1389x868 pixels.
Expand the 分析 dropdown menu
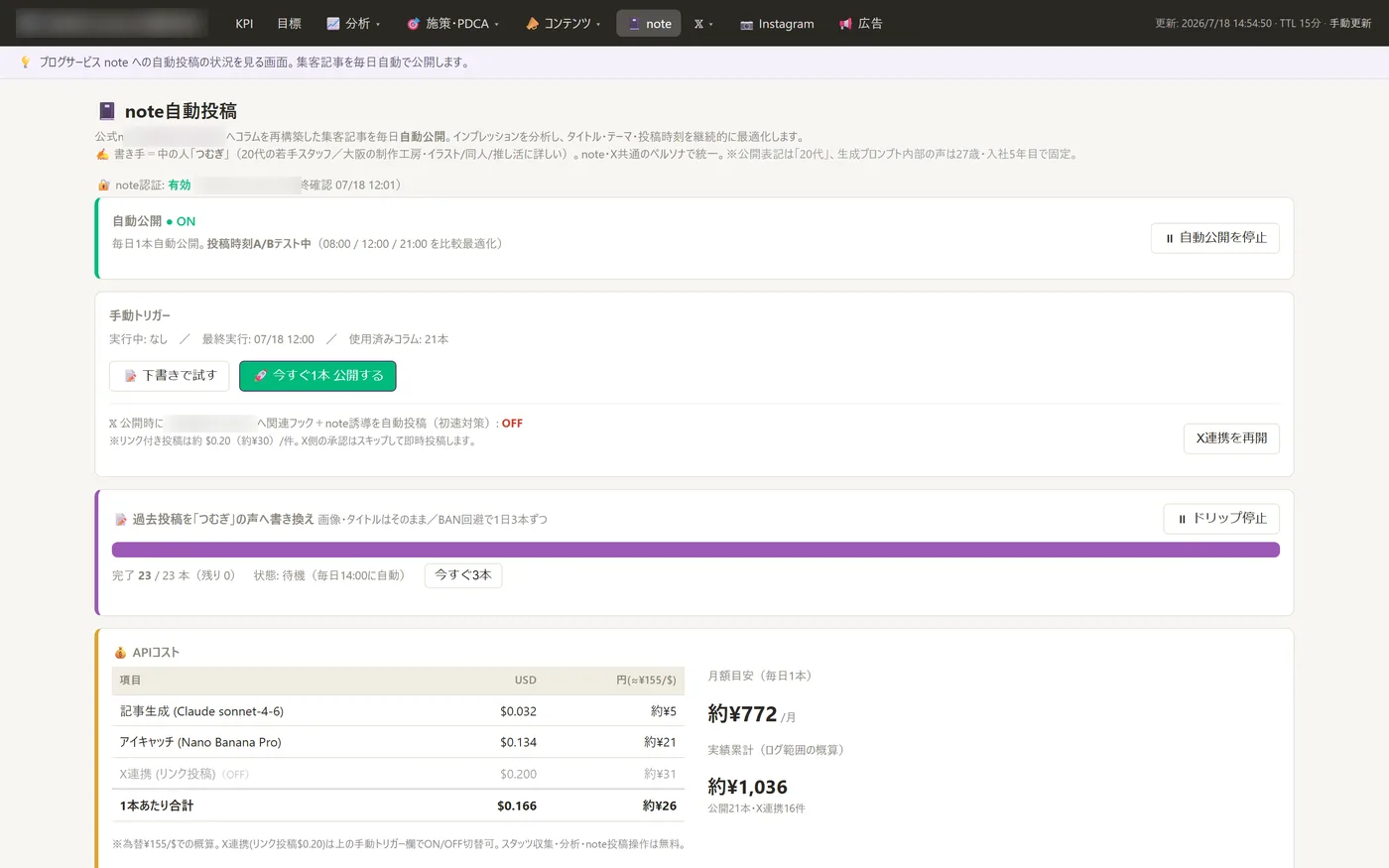352,24
